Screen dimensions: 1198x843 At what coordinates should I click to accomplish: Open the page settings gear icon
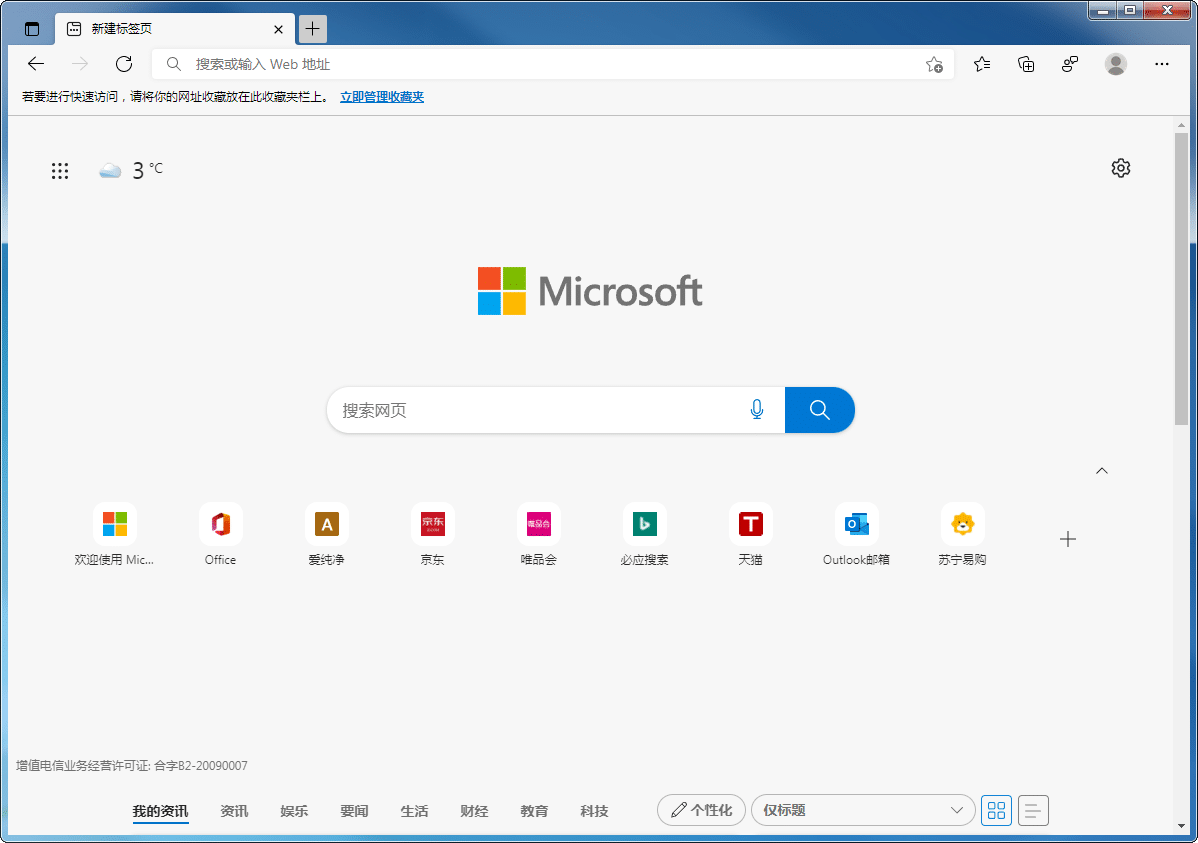pos(1121,168)
